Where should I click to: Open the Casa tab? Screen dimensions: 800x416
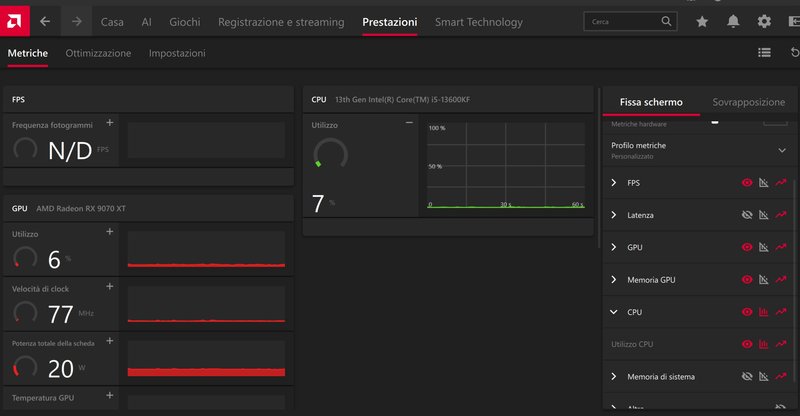pos(112,22)
